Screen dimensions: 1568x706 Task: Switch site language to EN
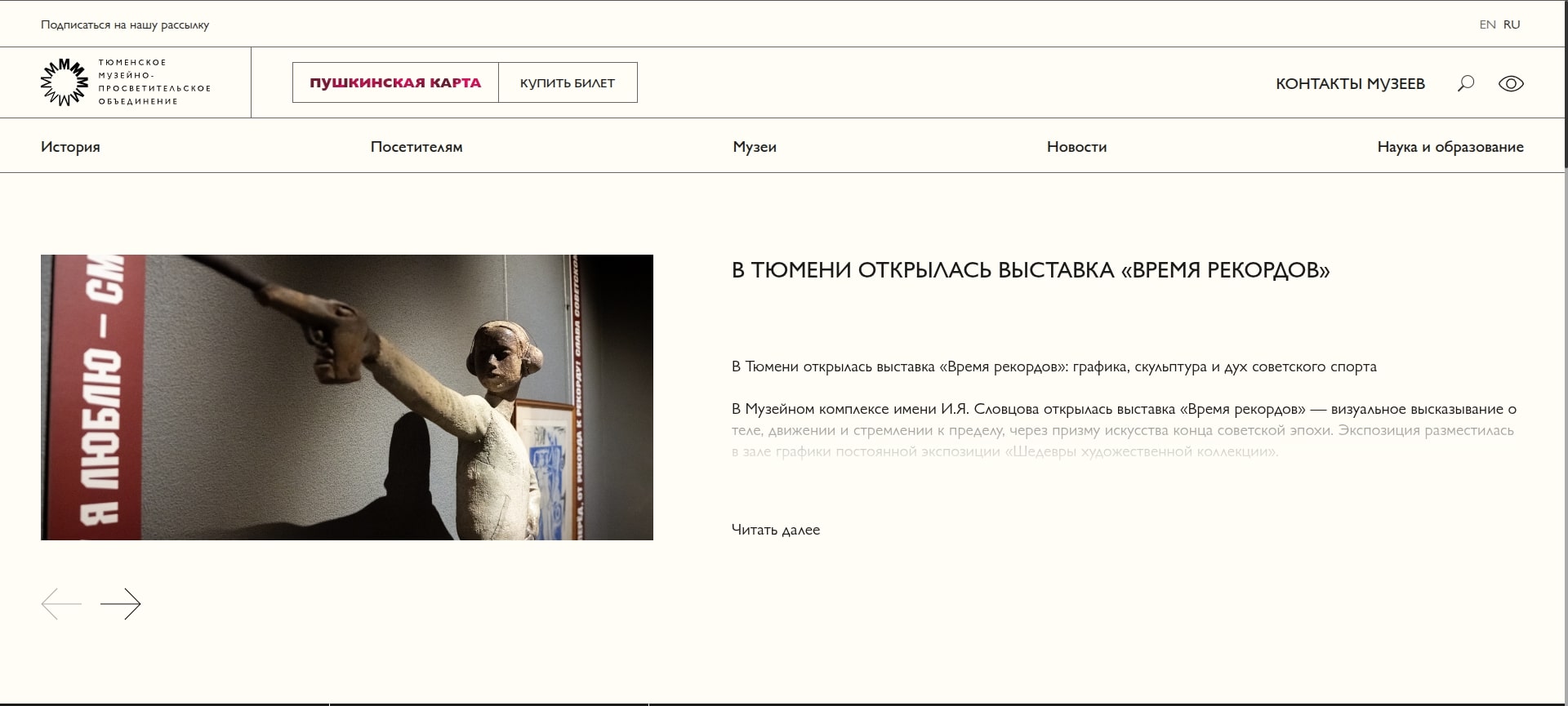(1487, 24)
